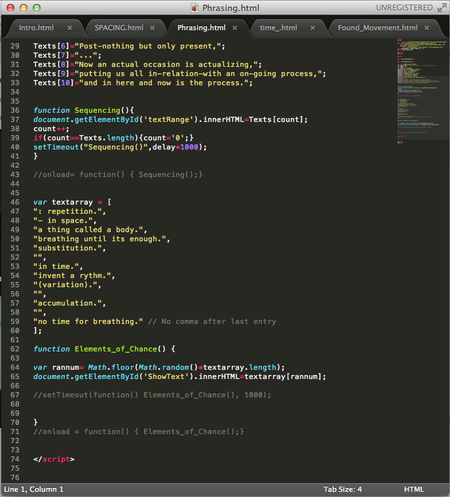Click count++ on line 38
The height and width of the screenshot is (497, 450).
(50, 129)
